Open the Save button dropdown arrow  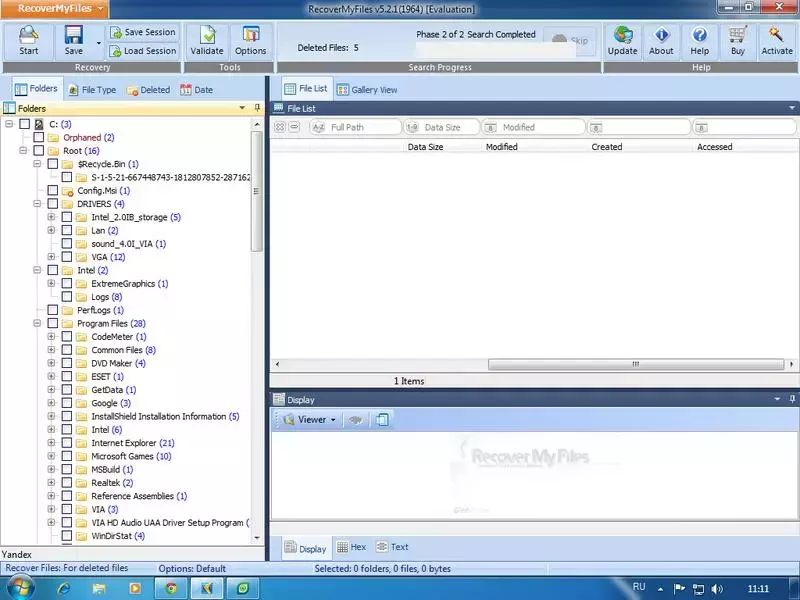coord(98,43)
